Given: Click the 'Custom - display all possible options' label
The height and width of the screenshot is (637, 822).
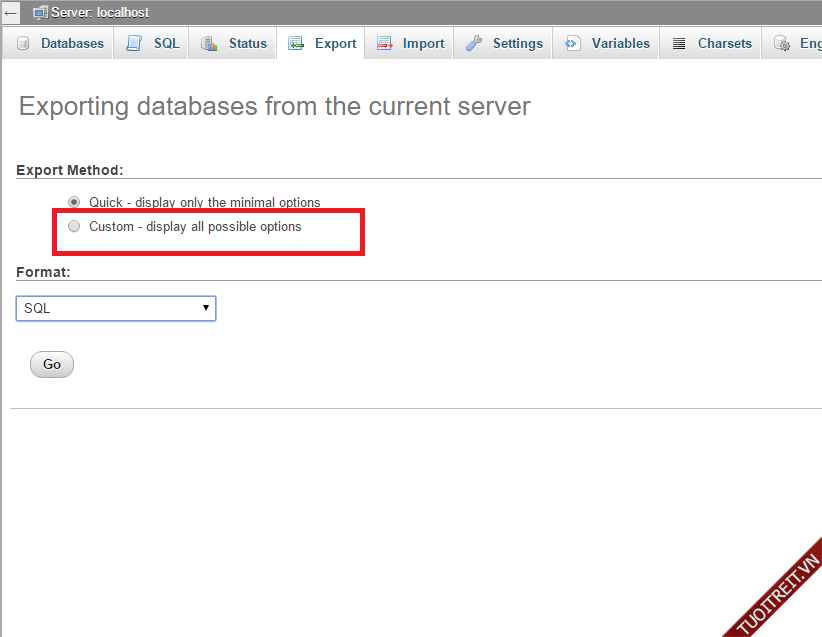Looking at the screenshot, I should tap(195, 227).
